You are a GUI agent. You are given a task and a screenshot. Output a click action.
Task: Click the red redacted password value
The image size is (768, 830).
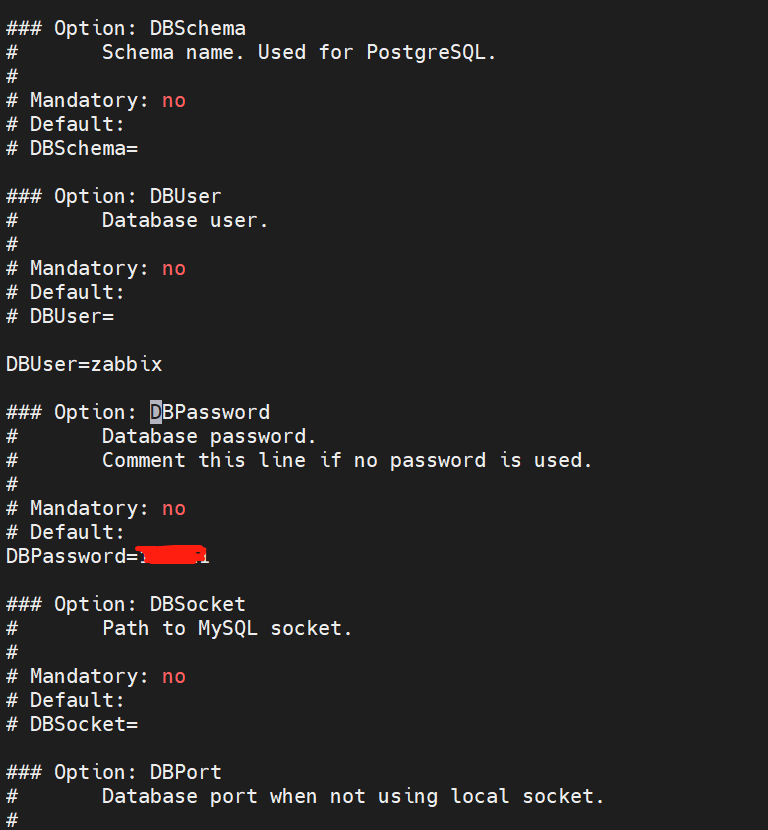tap(171, 555)
